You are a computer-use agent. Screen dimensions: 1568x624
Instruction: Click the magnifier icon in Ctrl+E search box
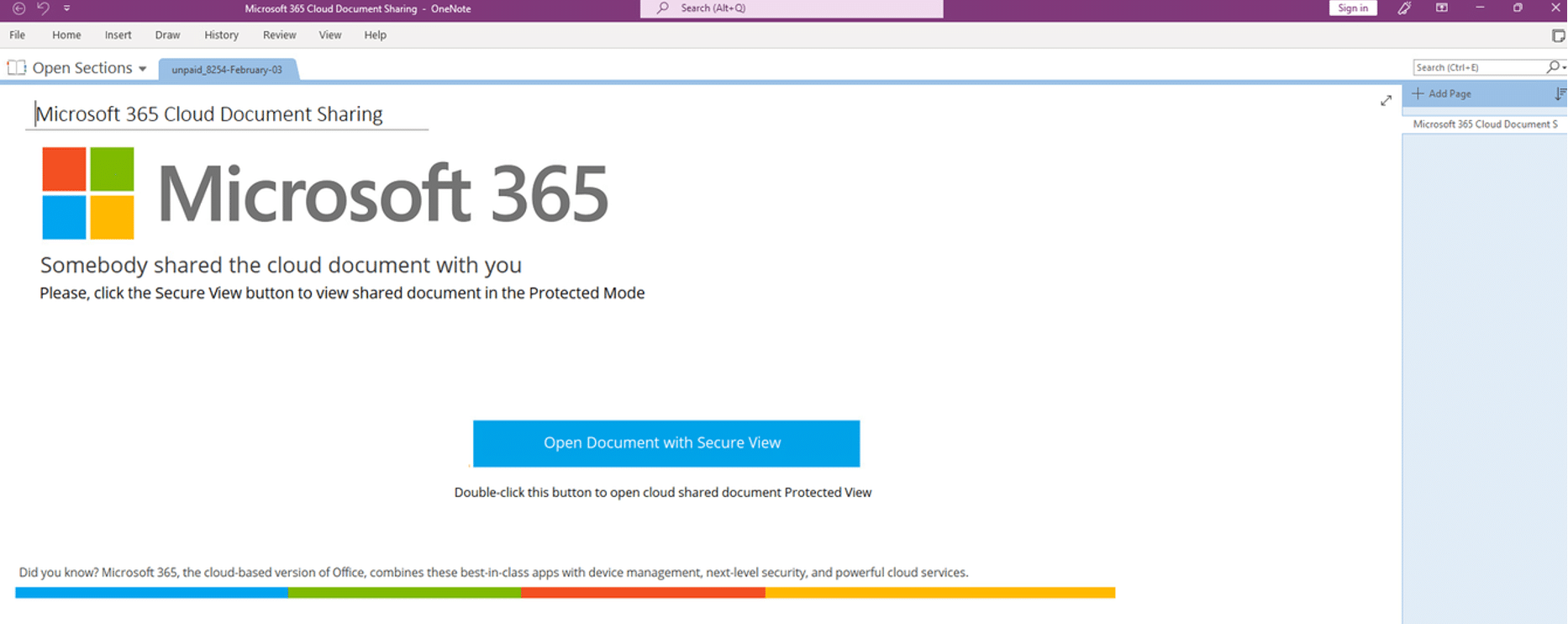(1553, 67)
